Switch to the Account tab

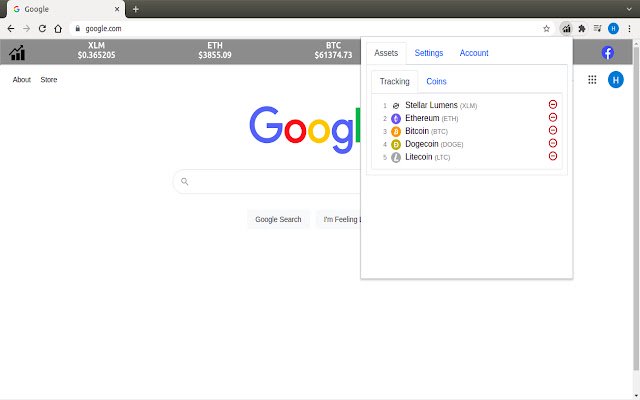pyautogui.click(x=474, y=53)
